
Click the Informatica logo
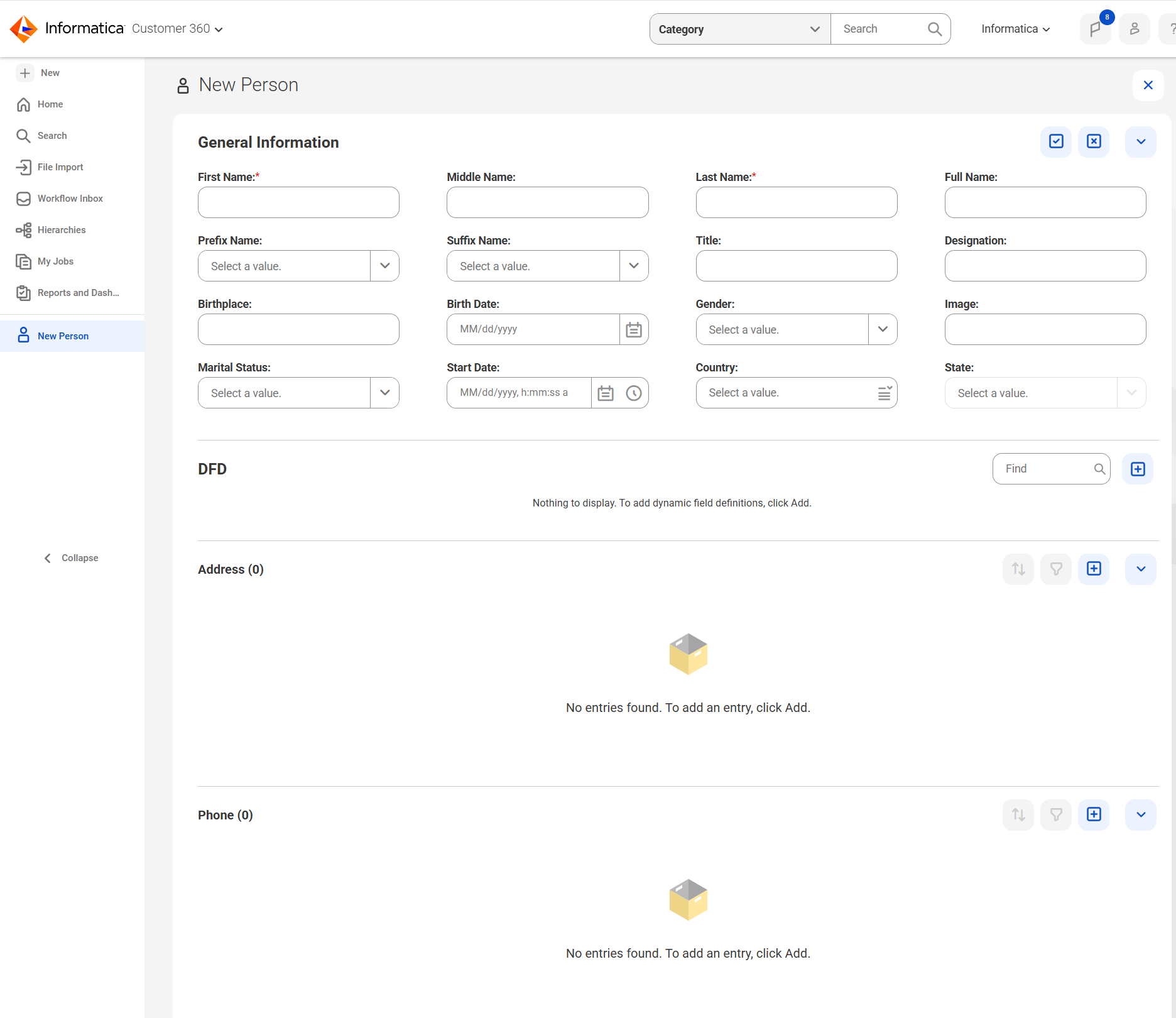pos(24,29)
